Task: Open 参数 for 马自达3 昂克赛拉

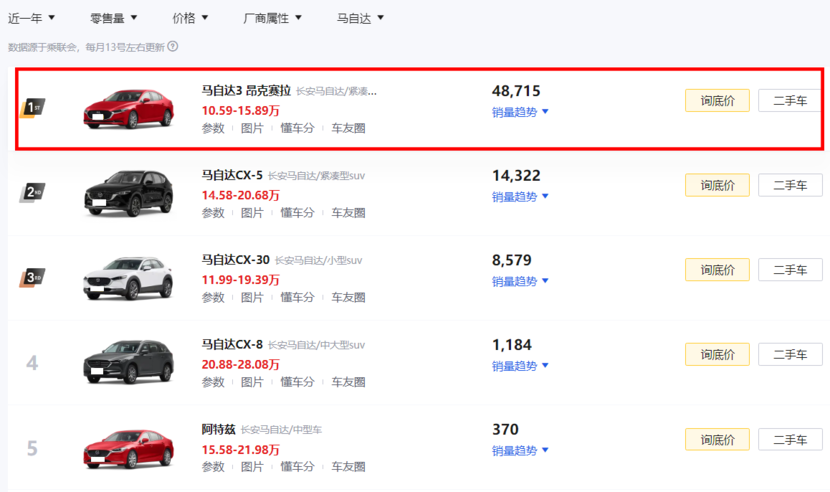Action: tap(213, 128)
